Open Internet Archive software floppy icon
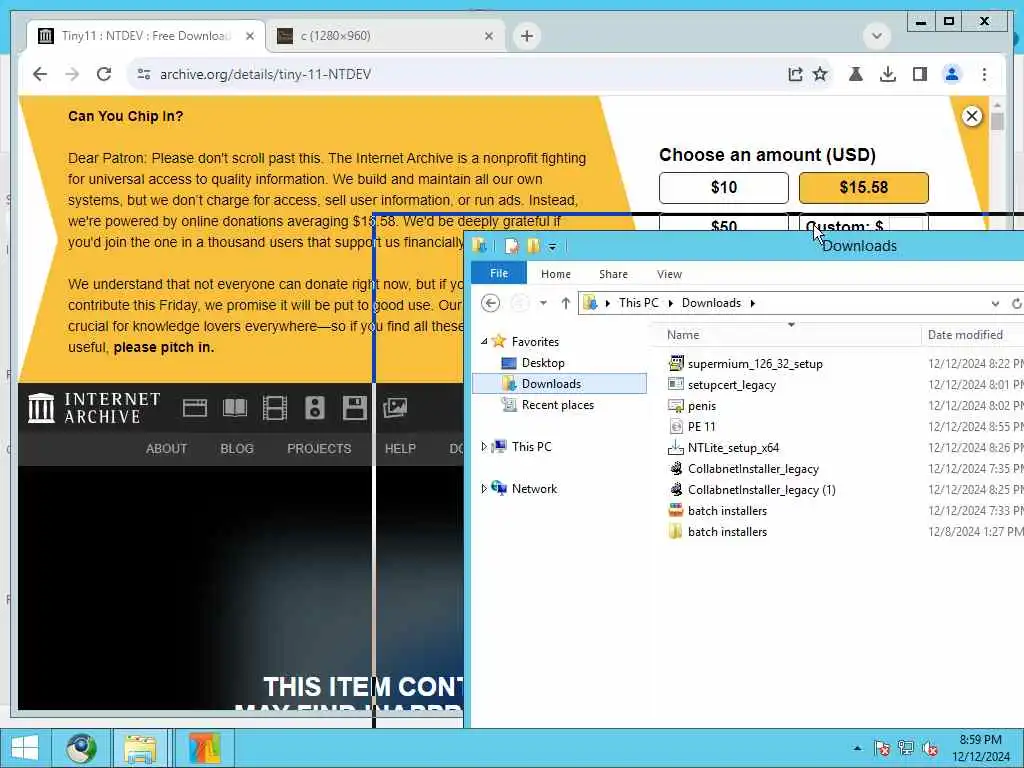This screenshot has height=768, width=1024. pos(355,408)
